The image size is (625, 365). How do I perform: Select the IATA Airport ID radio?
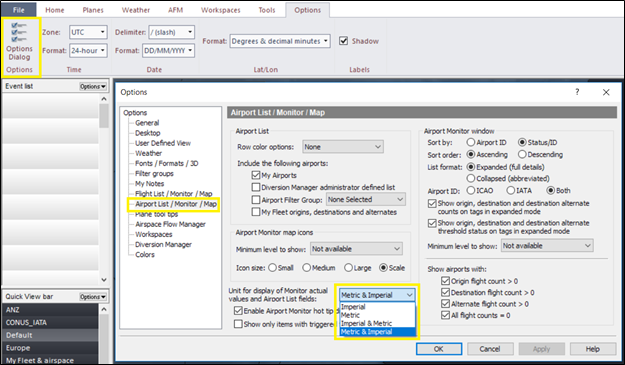(x=511, y=190)
